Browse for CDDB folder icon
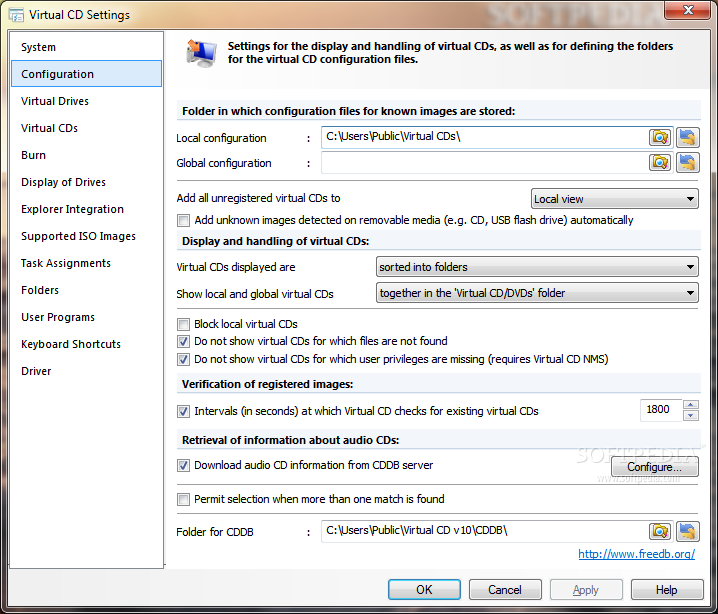The width and height of the screenshot is (718, 614). point(660,531)
